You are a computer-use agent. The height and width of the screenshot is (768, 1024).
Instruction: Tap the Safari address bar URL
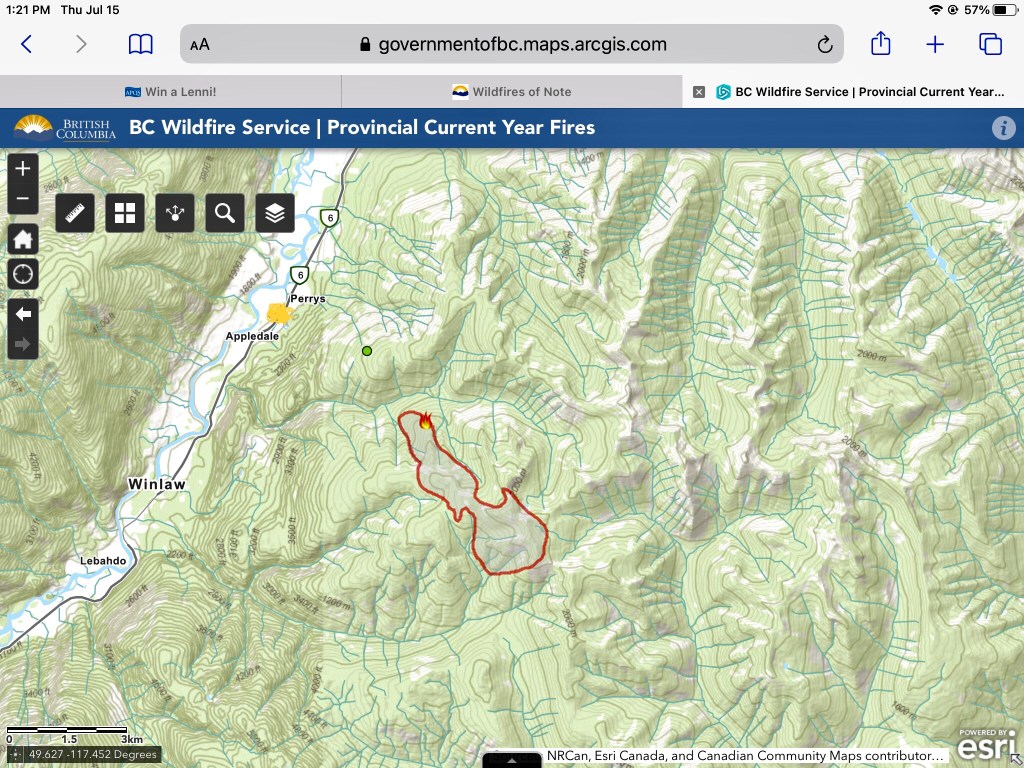tap(512, 44)
